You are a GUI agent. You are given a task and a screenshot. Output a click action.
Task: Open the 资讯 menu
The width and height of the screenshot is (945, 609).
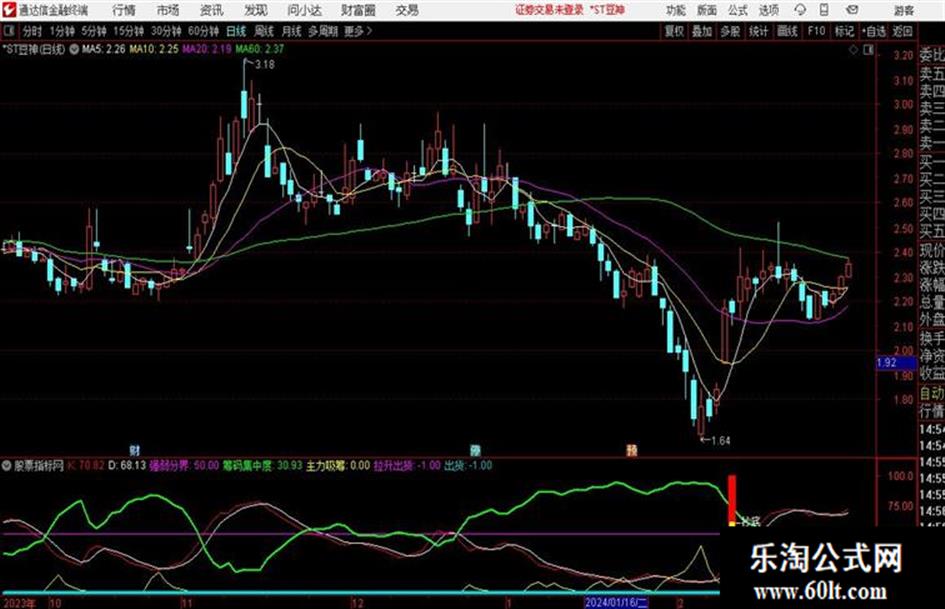(x=212, y=10)
